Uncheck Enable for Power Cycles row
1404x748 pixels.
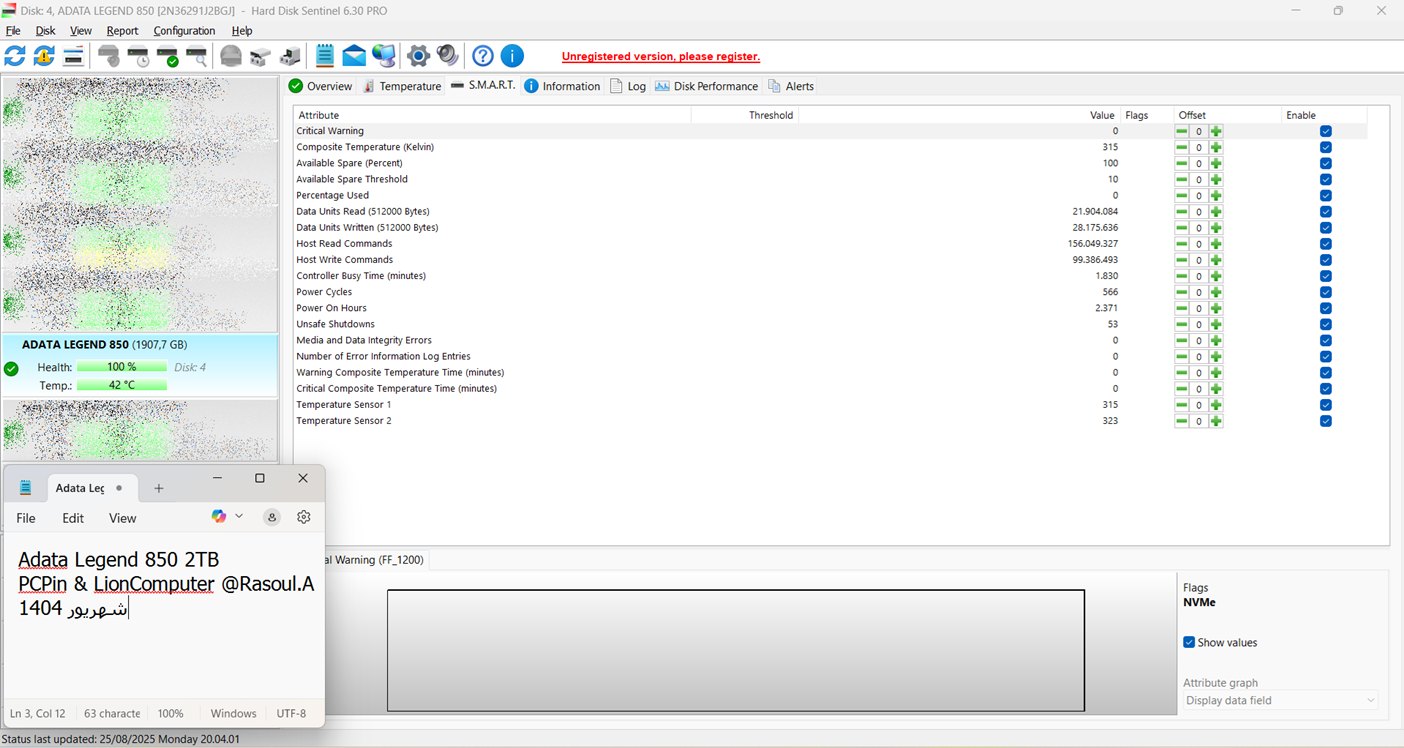tap(1325, 292)
